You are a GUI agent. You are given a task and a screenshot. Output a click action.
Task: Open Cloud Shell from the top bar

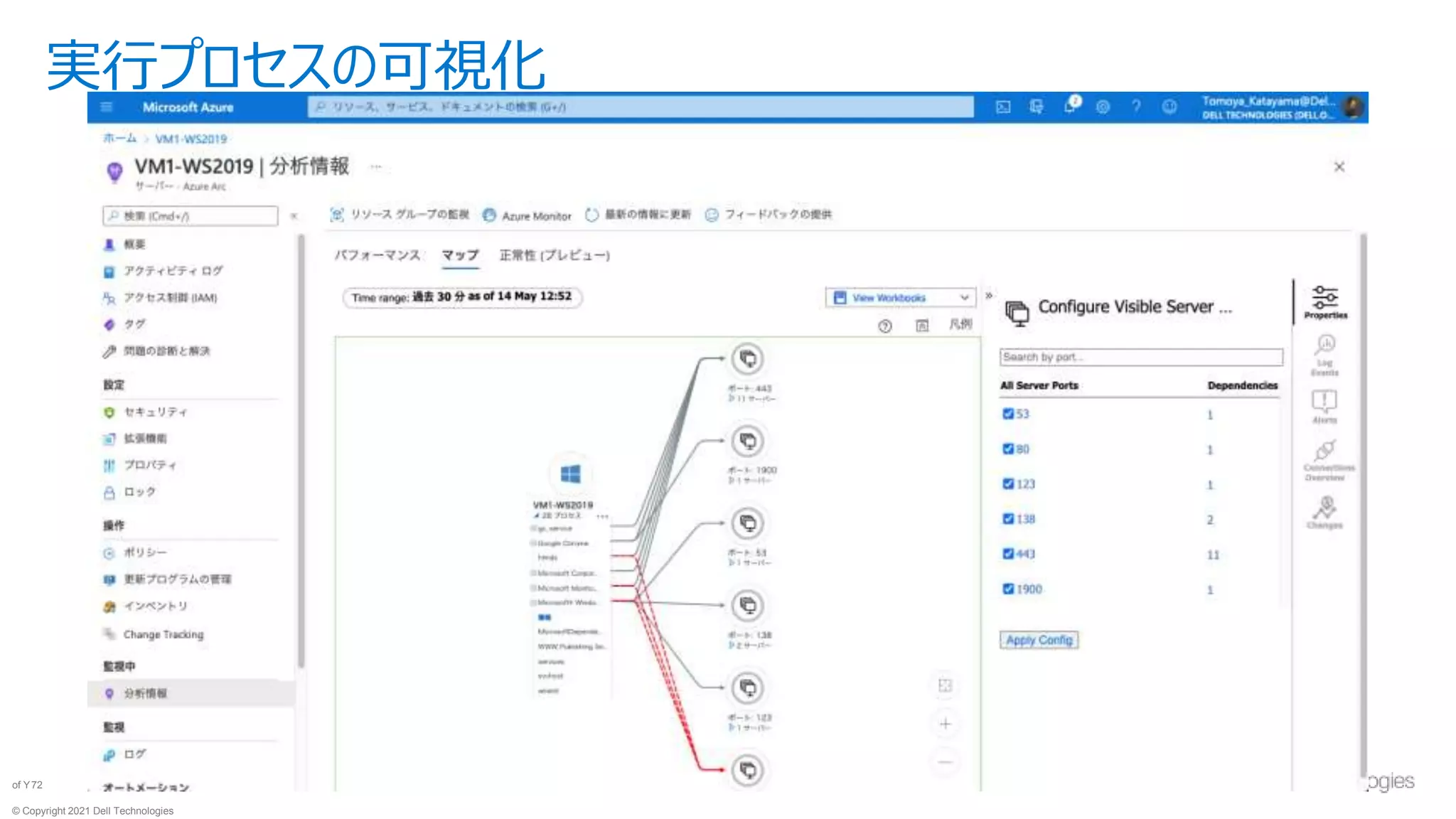pyautogui.click(x=1003, y=107)
